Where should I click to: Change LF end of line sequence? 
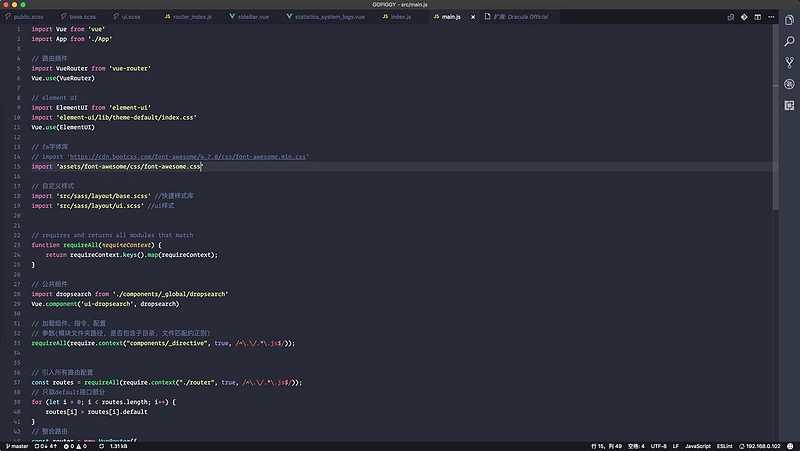coord(676,446)
